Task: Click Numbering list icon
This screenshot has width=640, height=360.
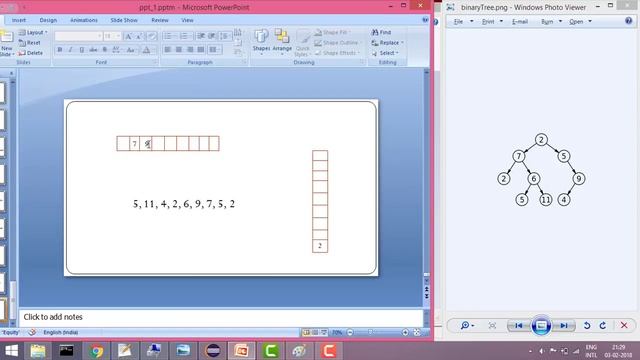Action: point(185,36)
